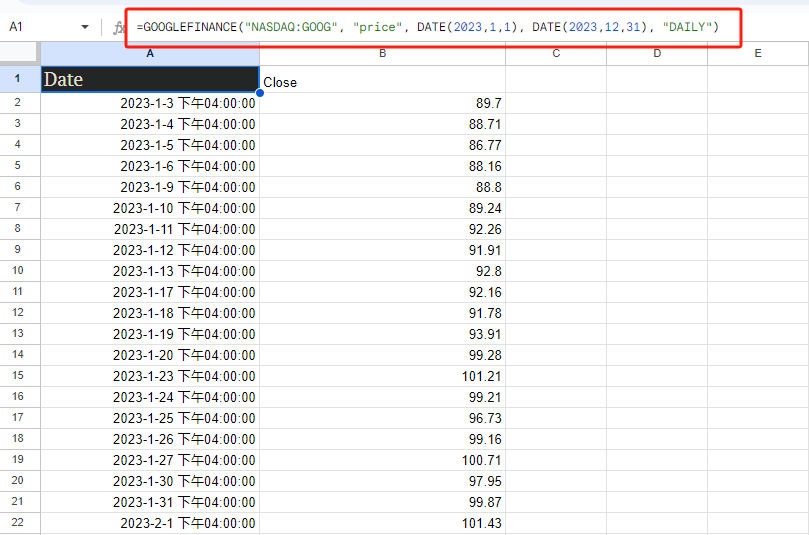Select the price cell 92.16
This screenshot has height=535, width=809.
coord(382,292)
